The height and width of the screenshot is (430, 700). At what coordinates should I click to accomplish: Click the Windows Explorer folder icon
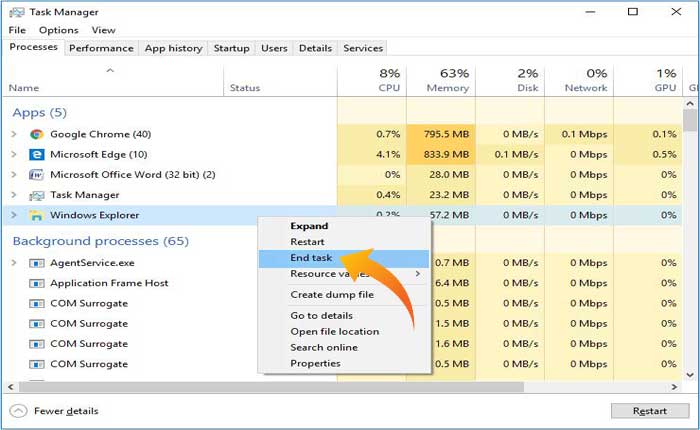(37, 215)
